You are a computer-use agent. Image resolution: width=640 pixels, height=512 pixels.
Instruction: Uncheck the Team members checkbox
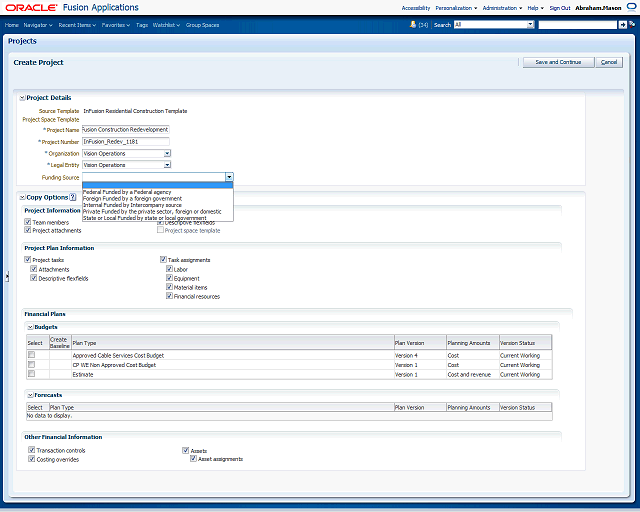[x=28, y=222]
